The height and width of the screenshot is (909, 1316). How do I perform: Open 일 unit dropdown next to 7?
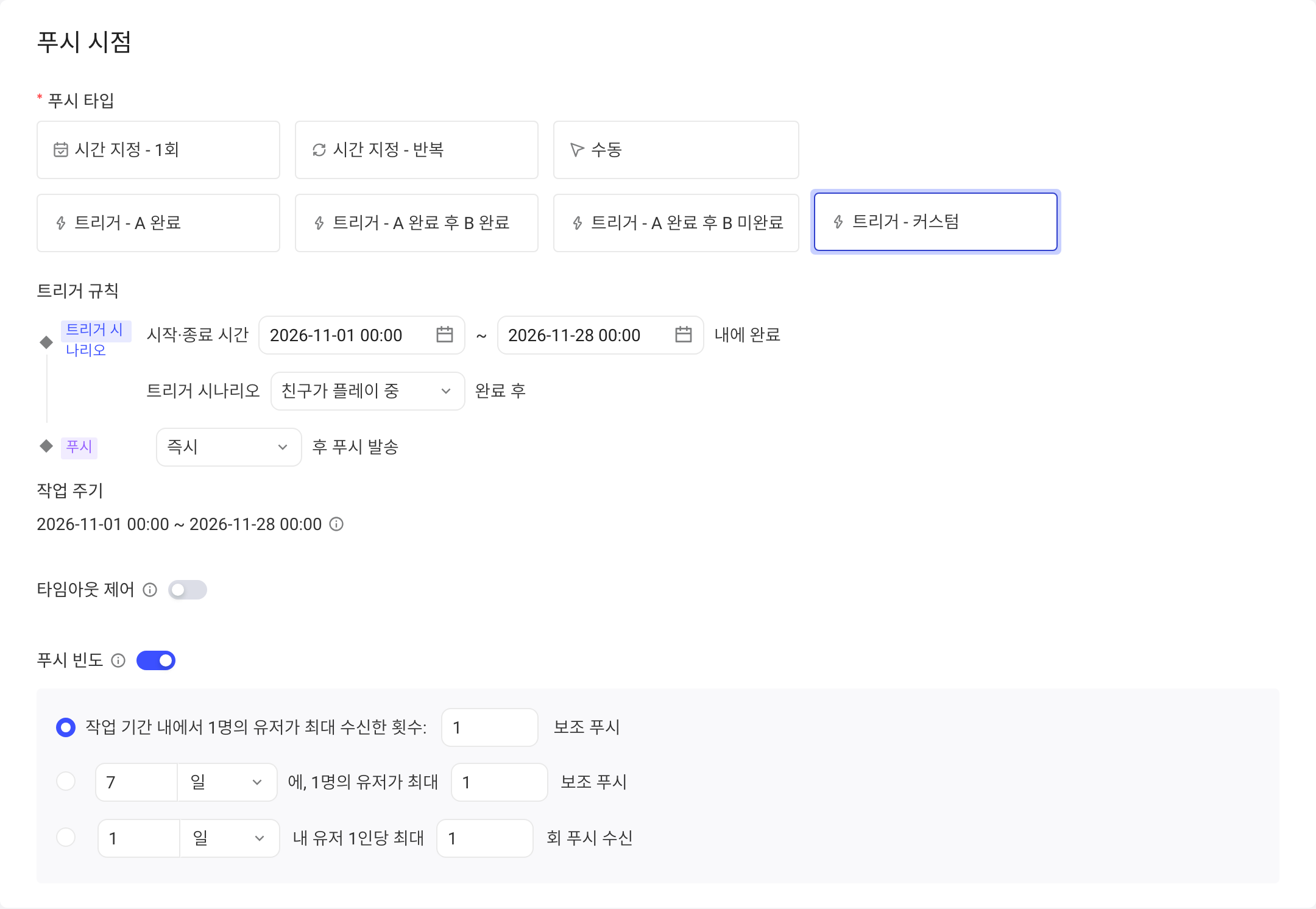tap(227, 782)
